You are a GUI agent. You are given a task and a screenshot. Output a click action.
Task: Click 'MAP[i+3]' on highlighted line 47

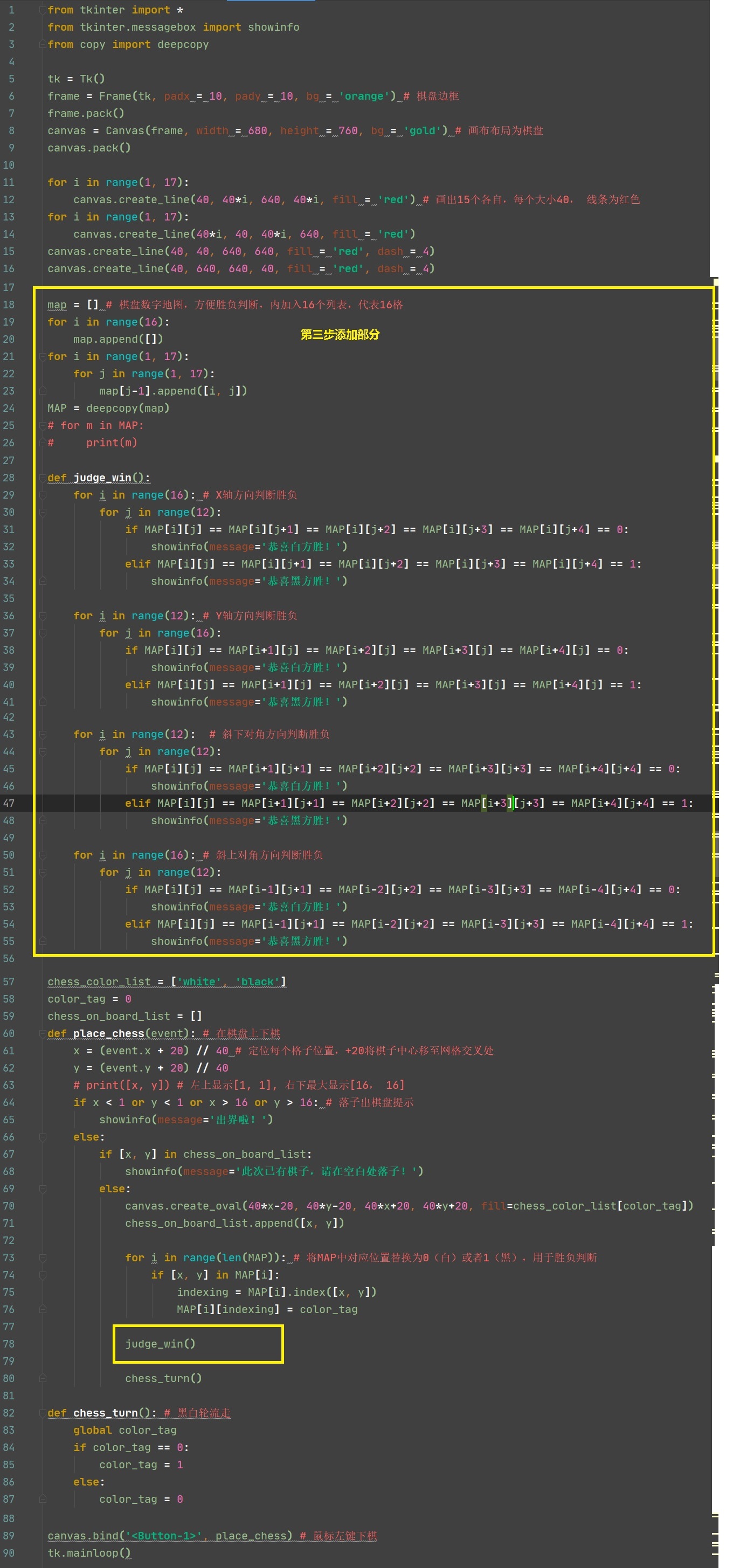click(488, 804)
